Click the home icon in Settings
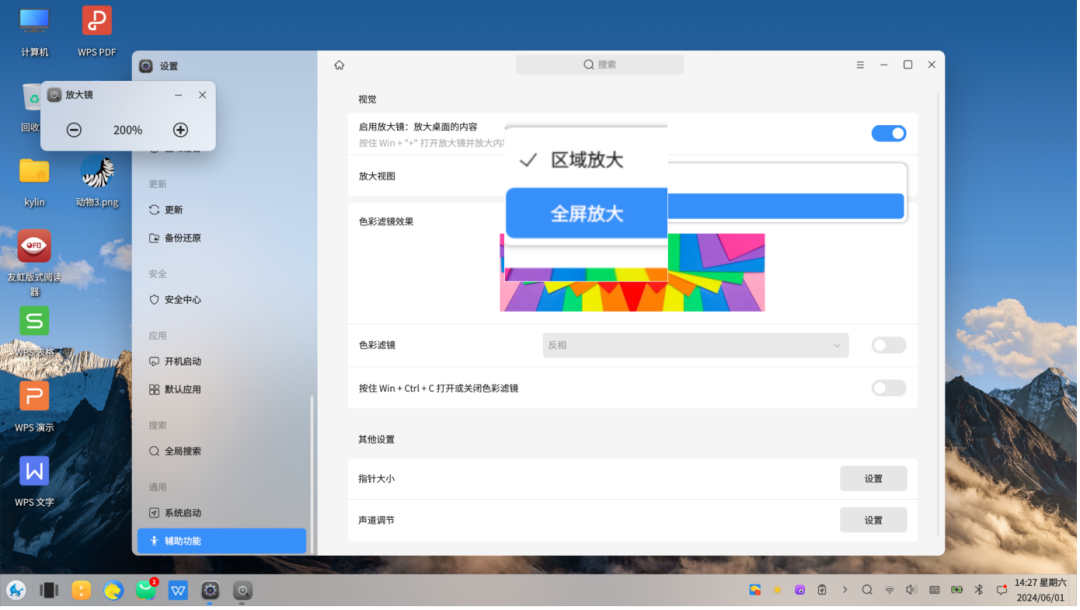This screenshot has height=610, width=1080. 339,65
